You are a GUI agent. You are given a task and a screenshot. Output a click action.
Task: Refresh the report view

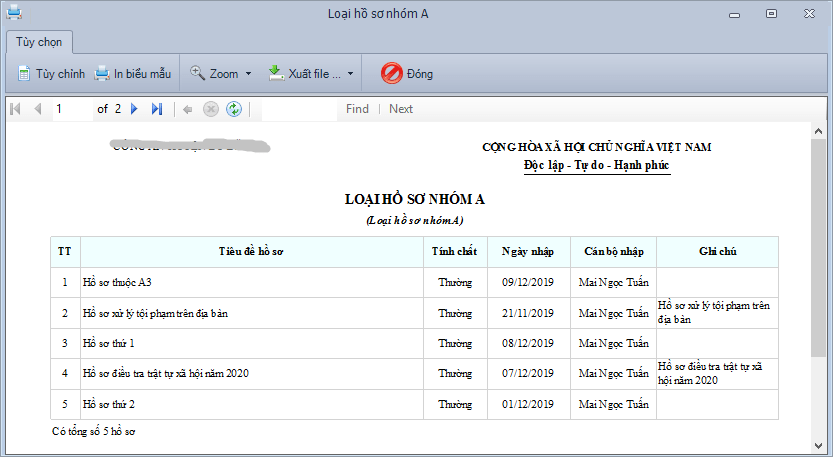[x=233, y=109]
